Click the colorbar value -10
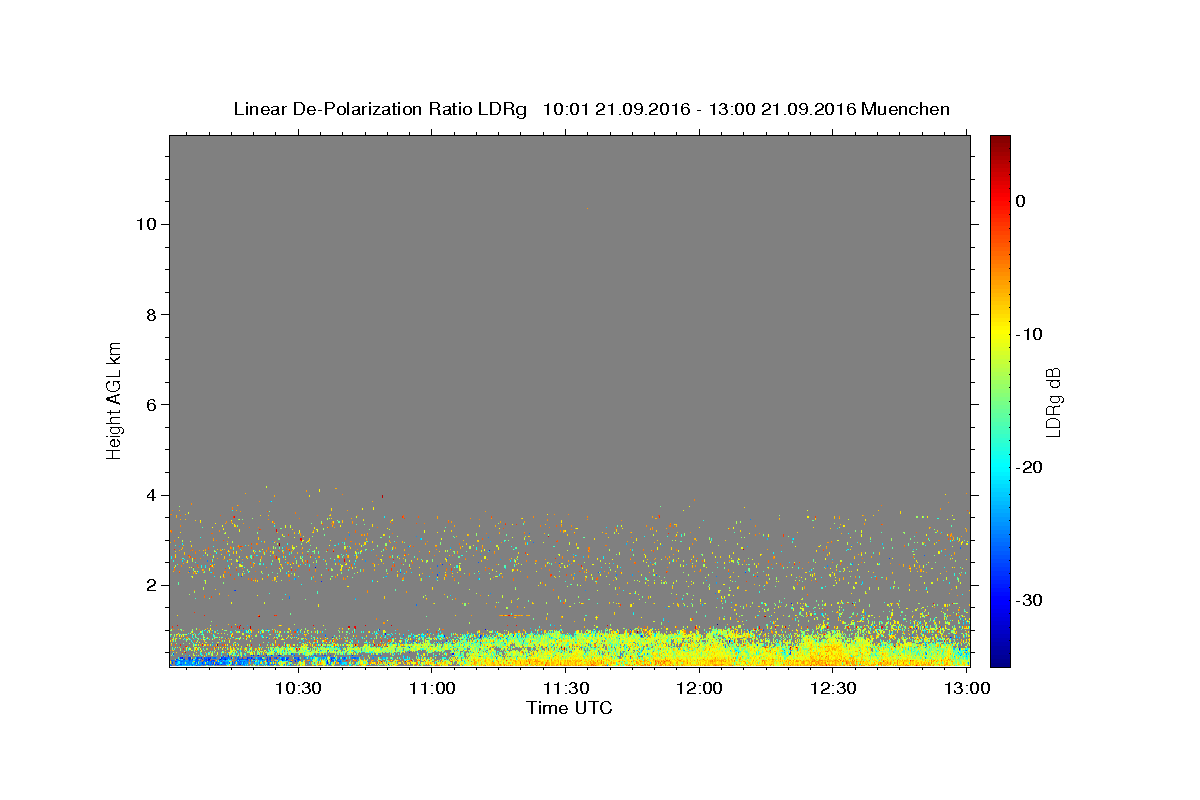The image size is (1200, 800). tap(1030, 334)
